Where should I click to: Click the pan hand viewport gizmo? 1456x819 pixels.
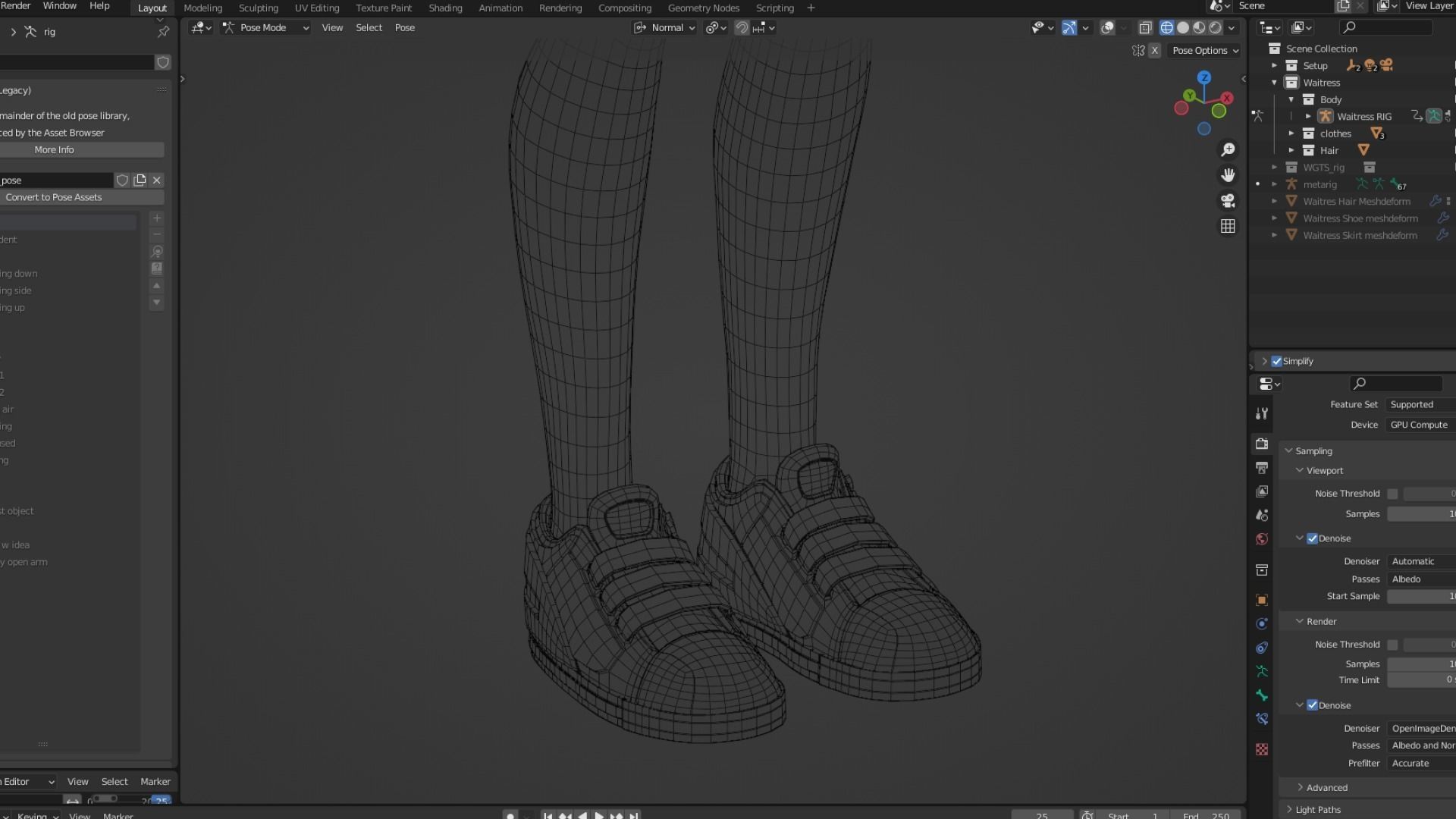click(1228, 175)
